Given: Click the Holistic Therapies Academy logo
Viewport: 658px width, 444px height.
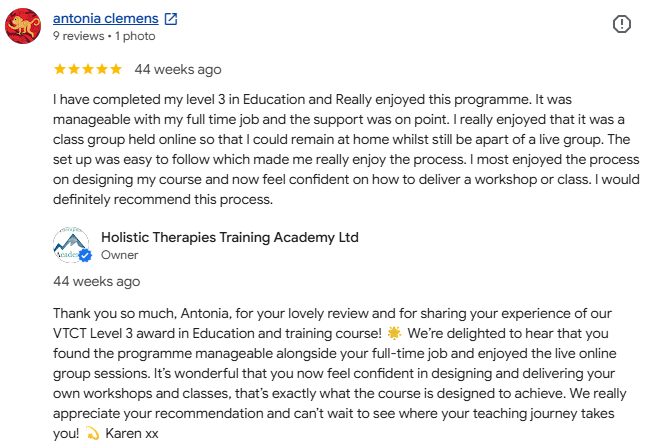Looking at the screenshot, I should [71, 245].
